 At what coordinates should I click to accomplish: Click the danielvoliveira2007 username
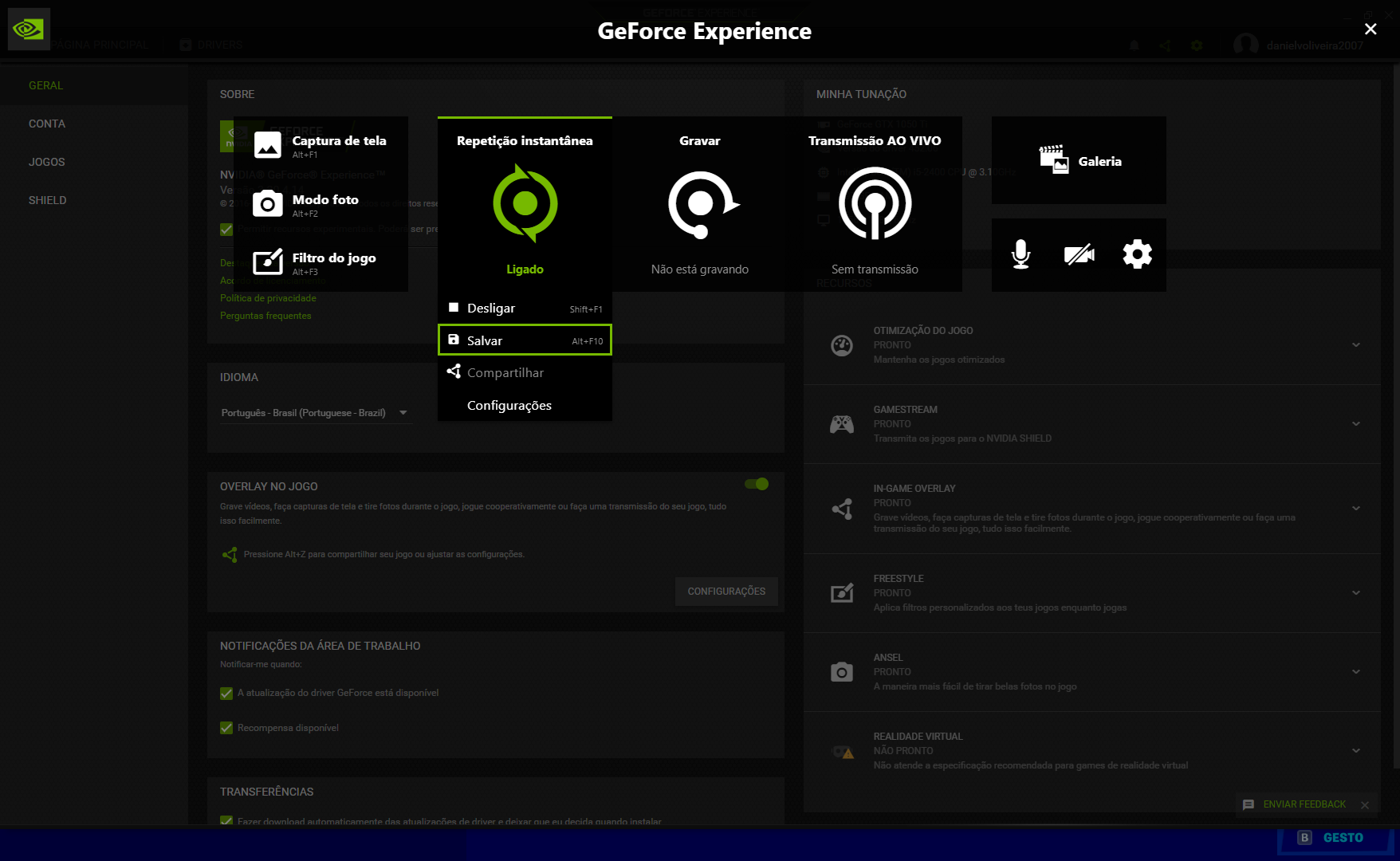[1315, 45]
